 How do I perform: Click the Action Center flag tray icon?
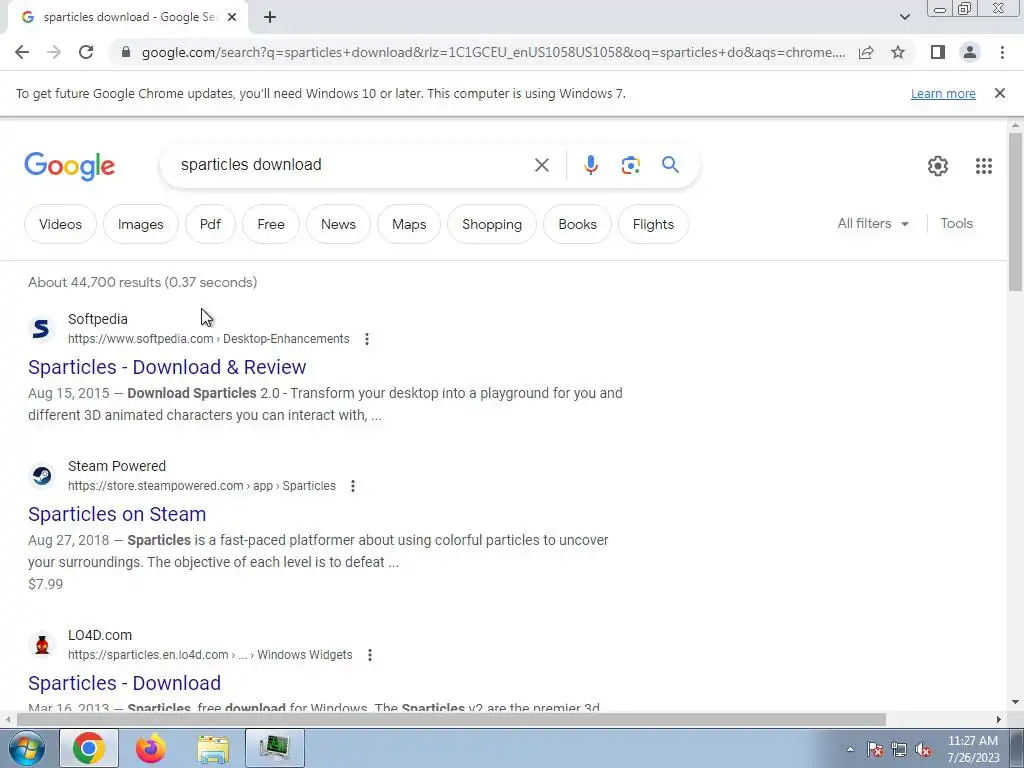point(875,750)
